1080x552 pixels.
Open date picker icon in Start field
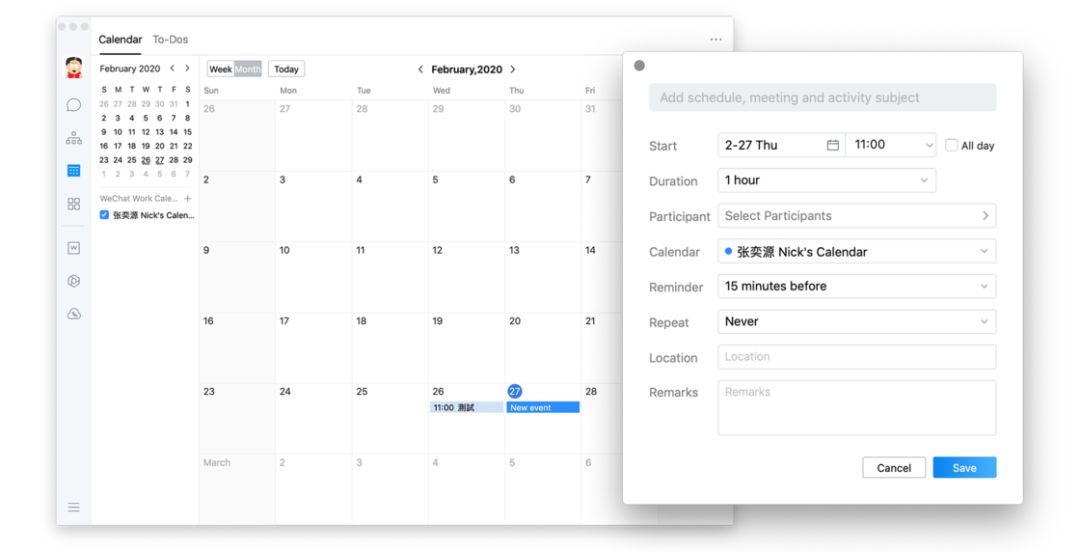coord(833,145)
